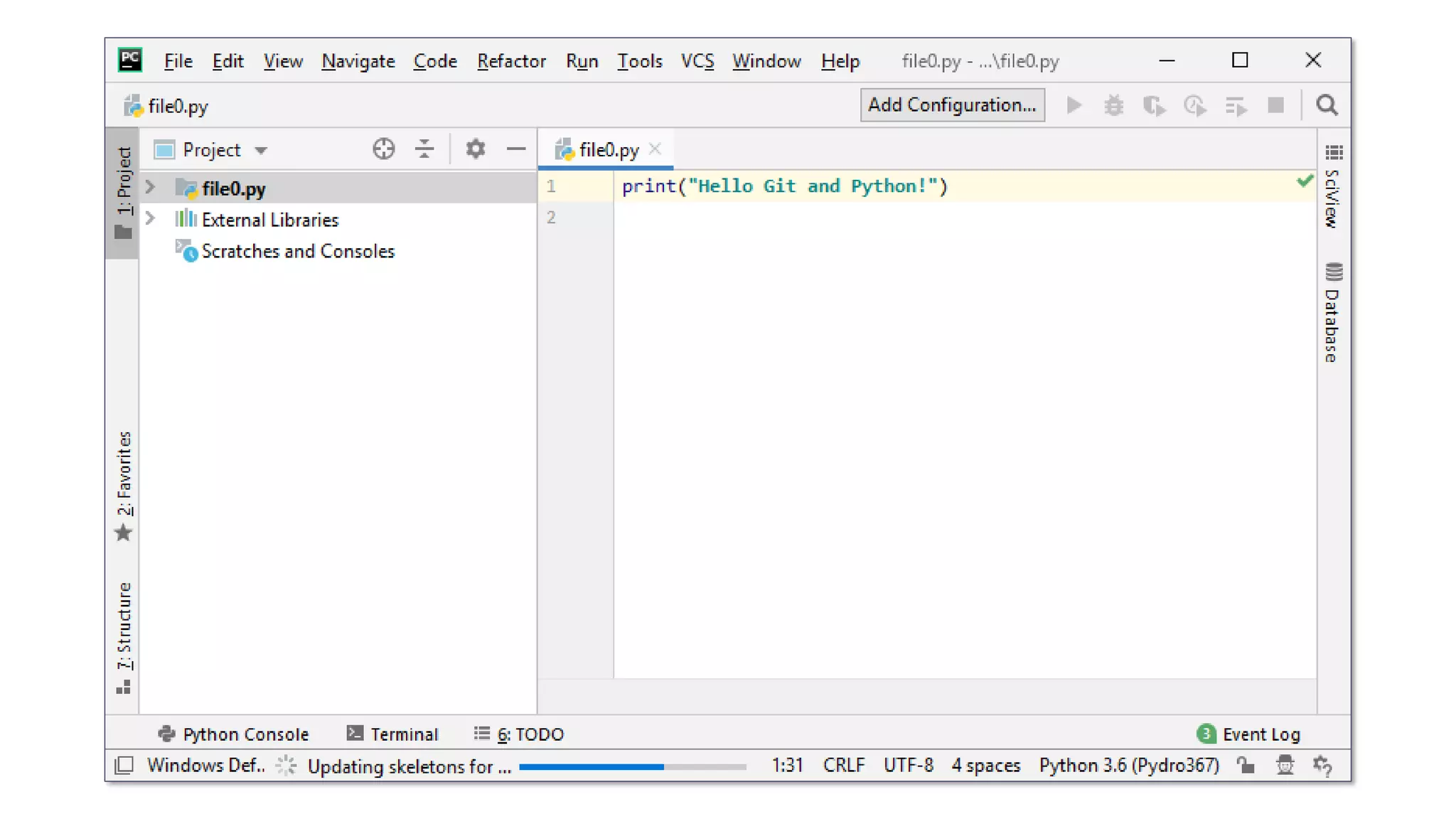
Task: Close the file0.py editor tab
Action: (x=655, y=149)
